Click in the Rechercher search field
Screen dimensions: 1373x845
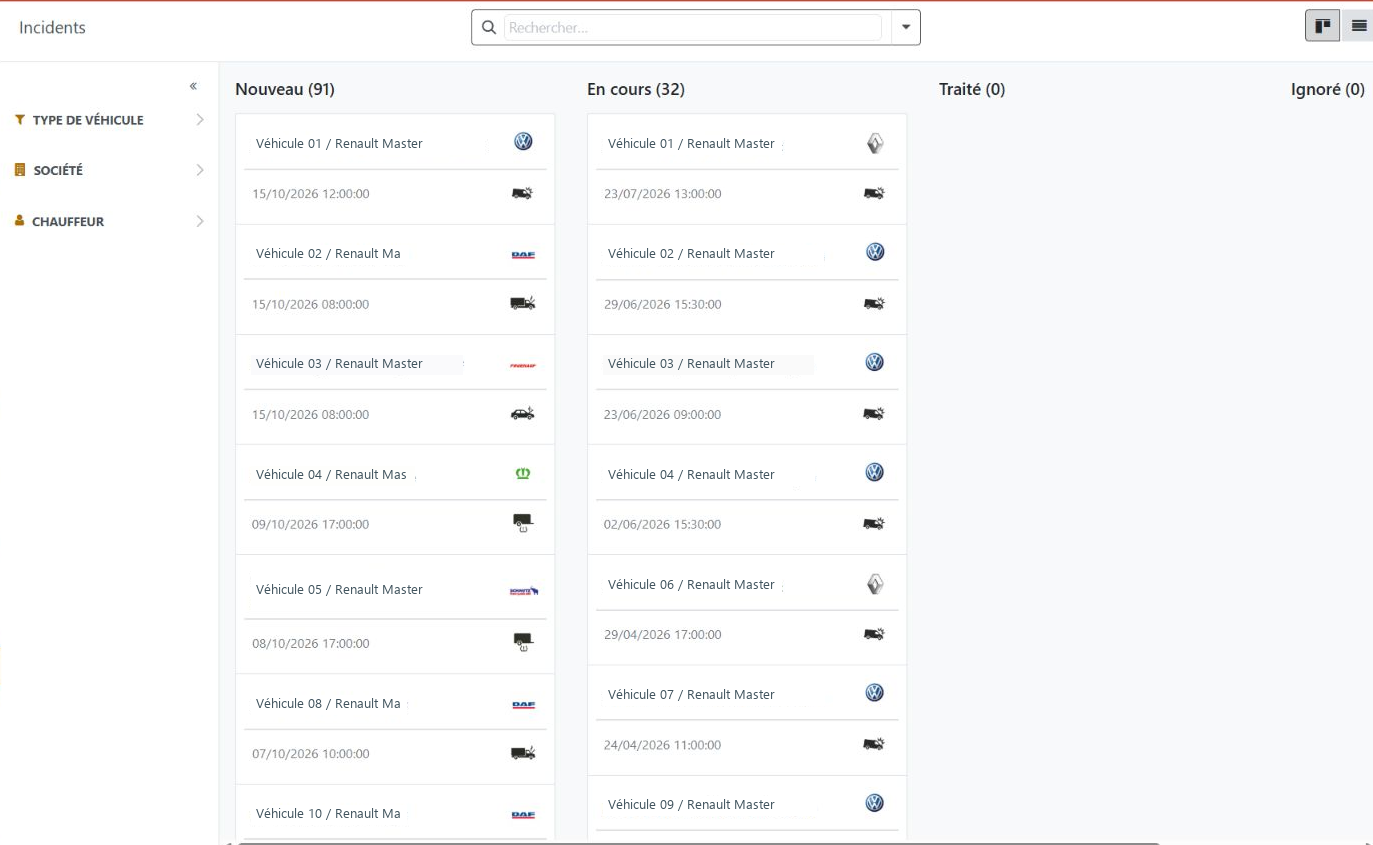pos(692,28)
